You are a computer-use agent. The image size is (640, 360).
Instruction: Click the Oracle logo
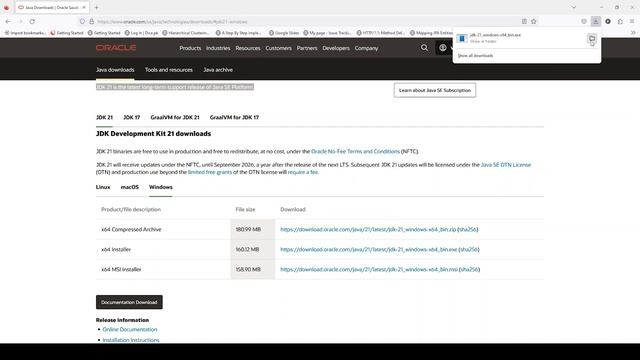(x=116, y=48)
